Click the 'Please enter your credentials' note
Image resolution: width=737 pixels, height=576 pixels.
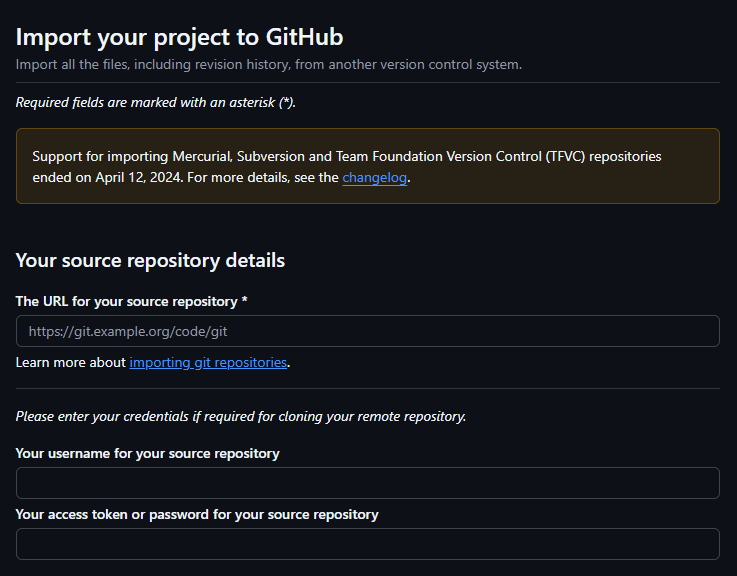tap(241, 417)
